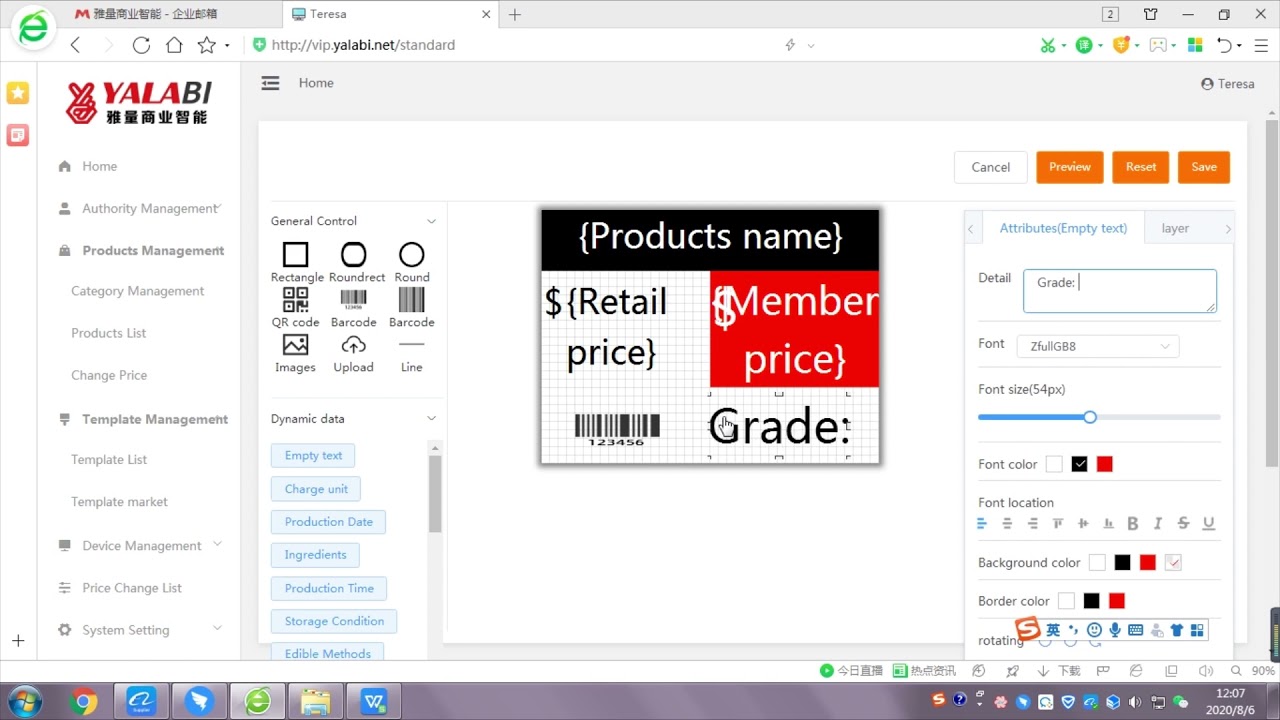Toggle underline text formatting
Screen dimensions: 1280x720
click(1208, 523)
